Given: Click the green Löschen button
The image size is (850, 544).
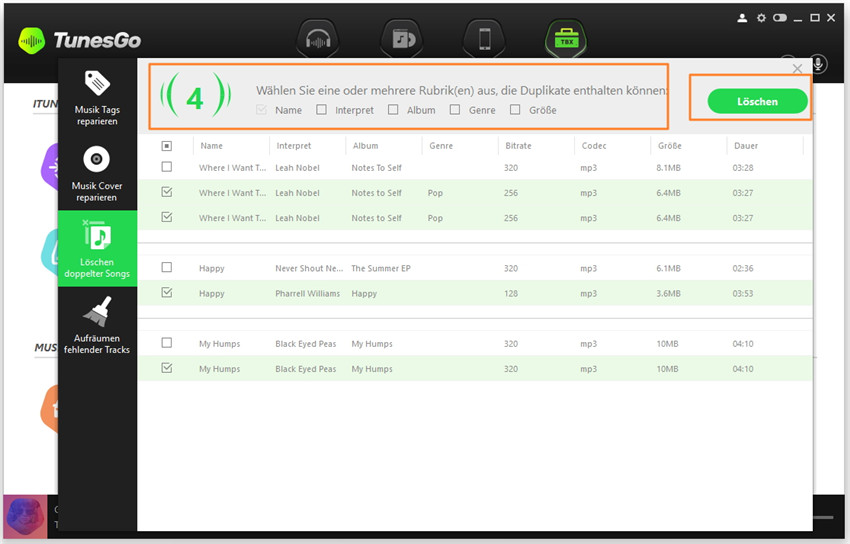Looking at the screenshot, I should [x=757, y=101].
